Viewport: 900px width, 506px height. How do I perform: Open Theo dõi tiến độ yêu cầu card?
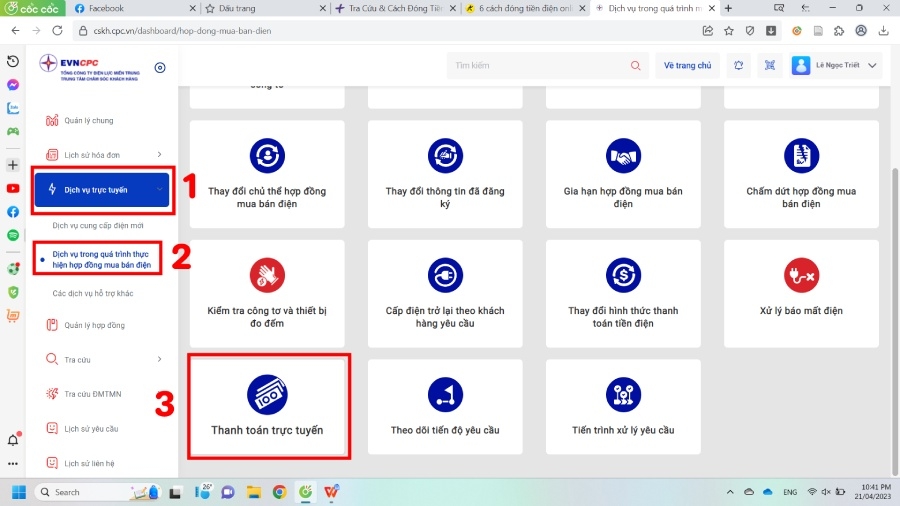point(445,406)
